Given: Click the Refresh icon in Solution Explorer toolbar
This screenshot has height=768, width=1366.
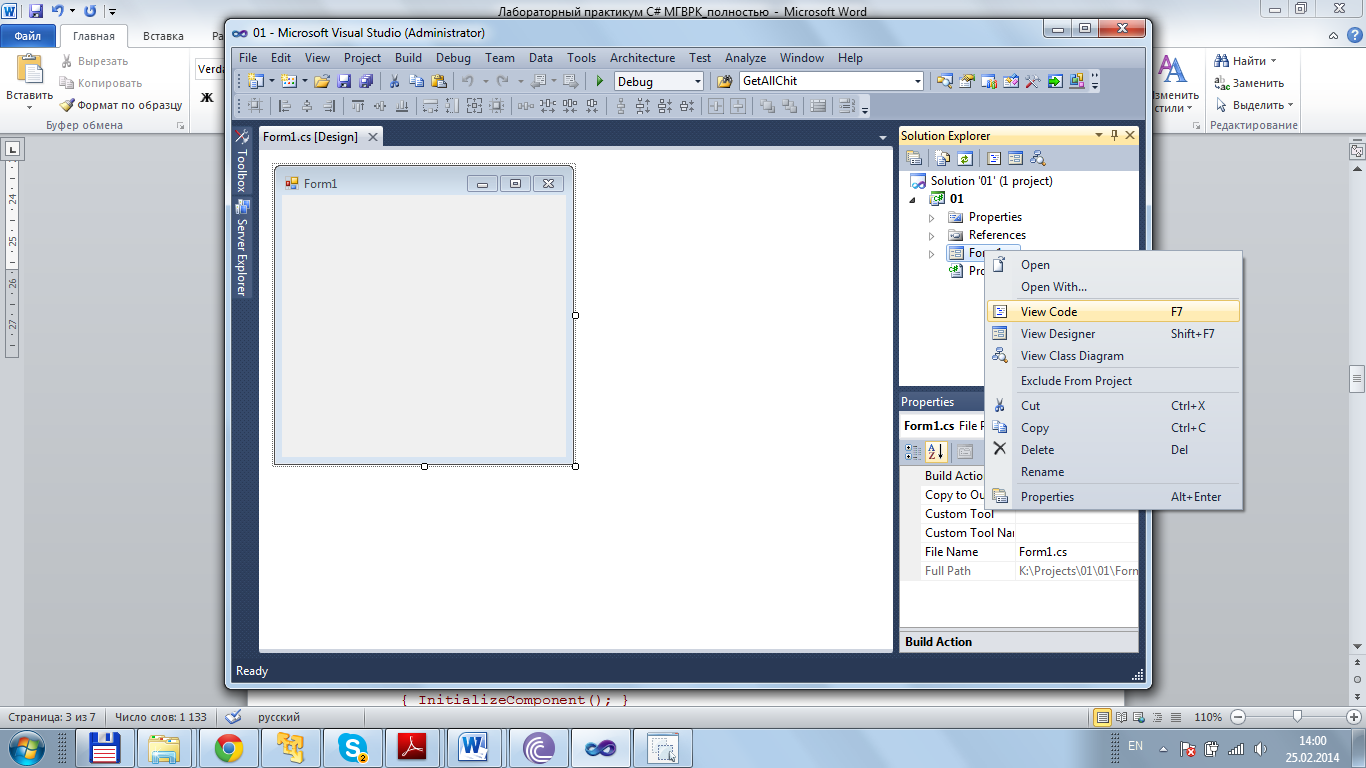Looking at the screenshot, I should [964, 158].
